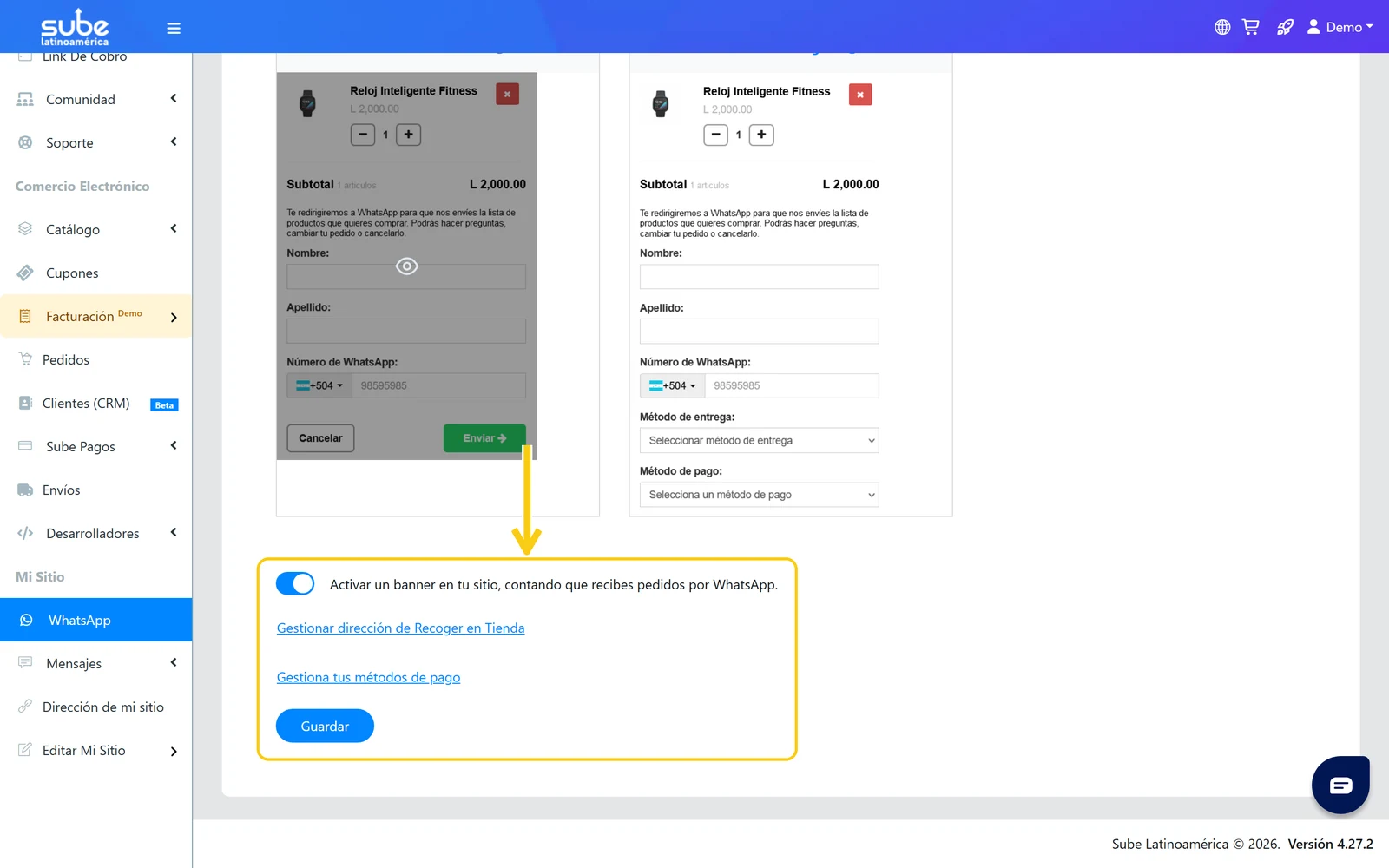Expand the Editar Mi Sitio chevron
Viewport: 1389px width, 868px height.
click(174, 752)
